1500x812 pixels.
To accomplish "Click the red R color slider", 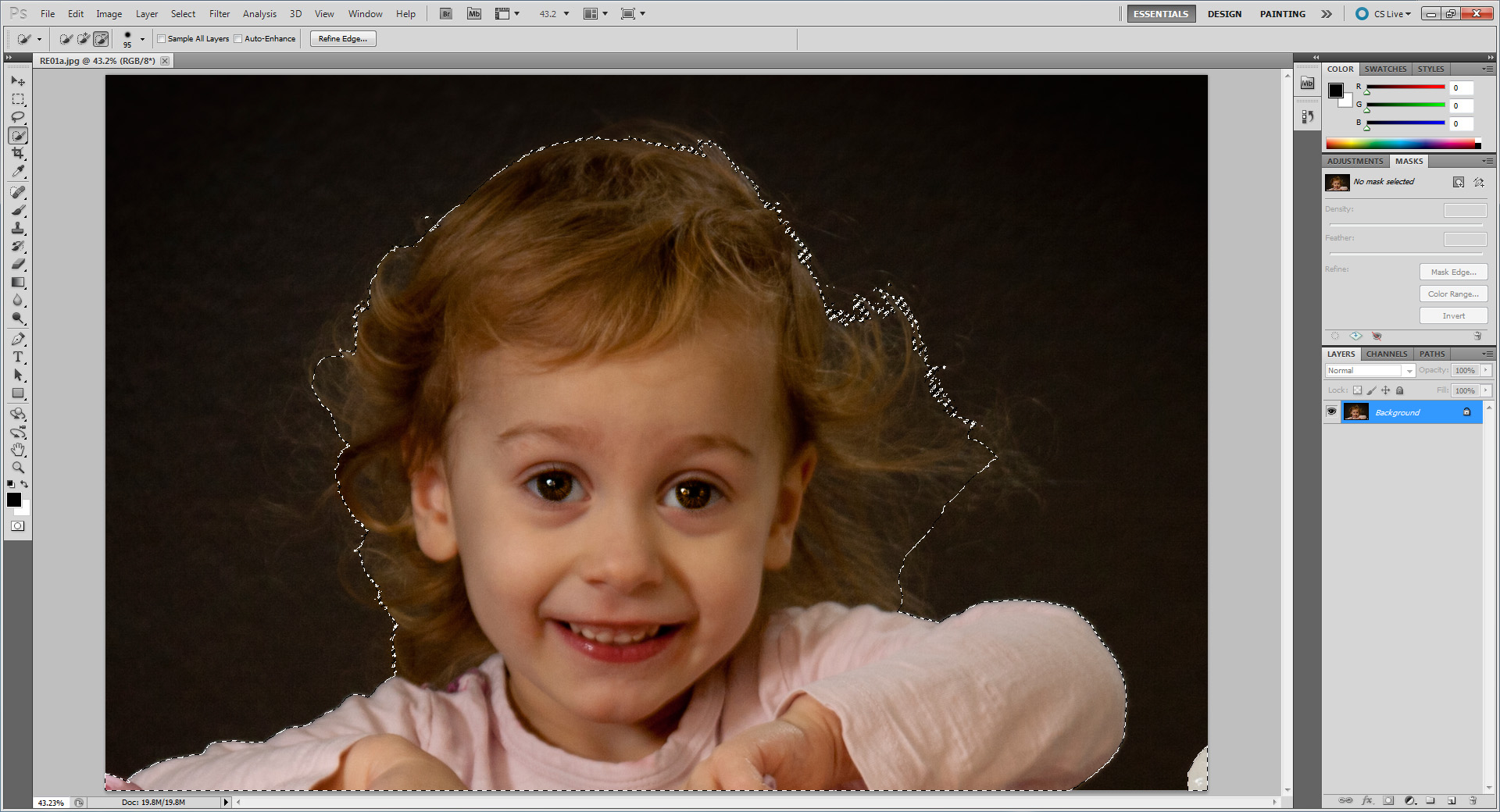I will pos(1405,87).
